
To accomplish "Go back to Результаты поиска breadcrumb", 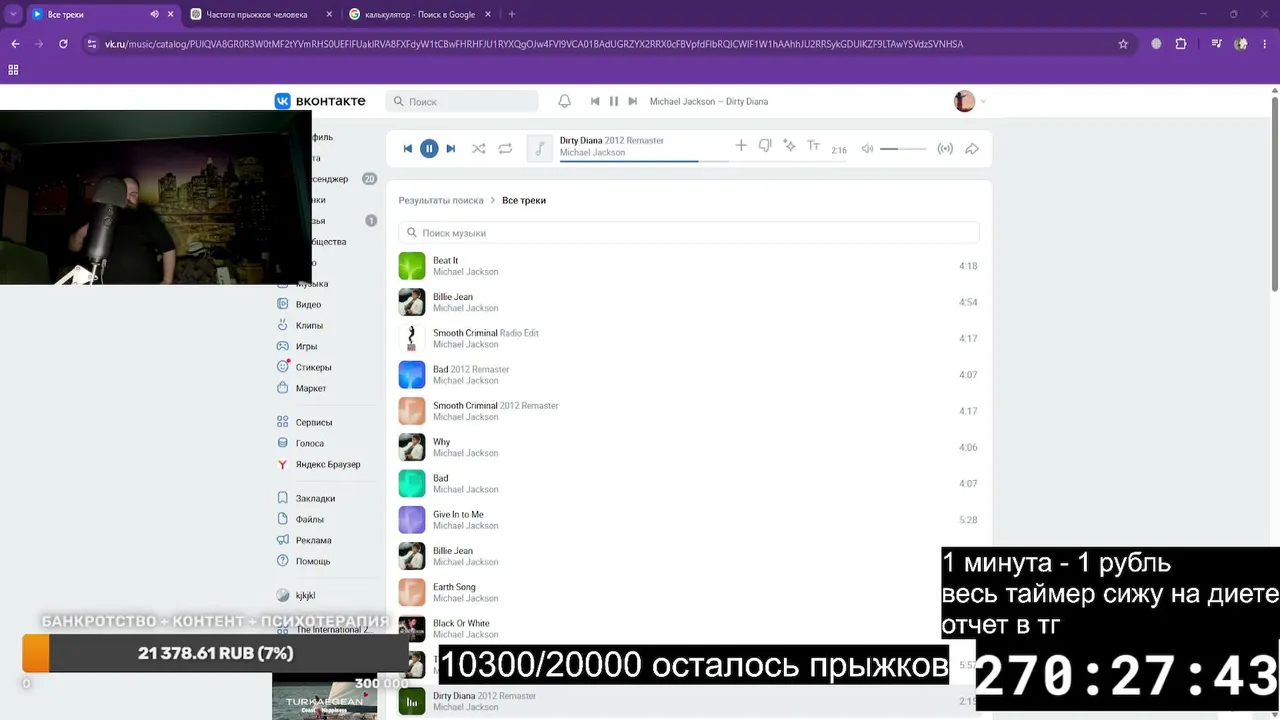I will (x=441, y=200).
